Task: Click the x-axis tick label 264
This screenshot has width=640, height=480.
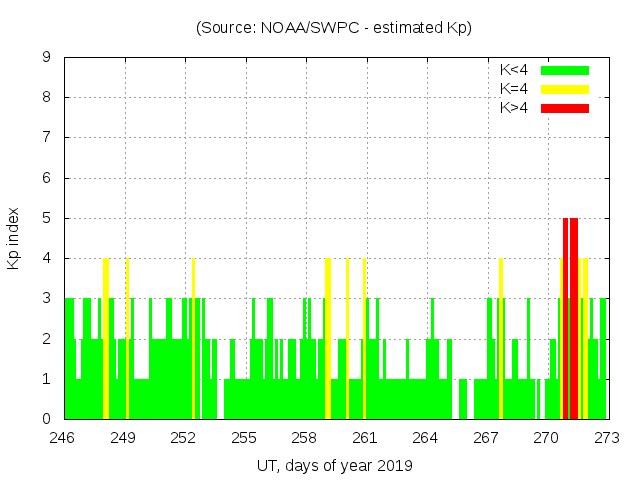Action: 425,438
